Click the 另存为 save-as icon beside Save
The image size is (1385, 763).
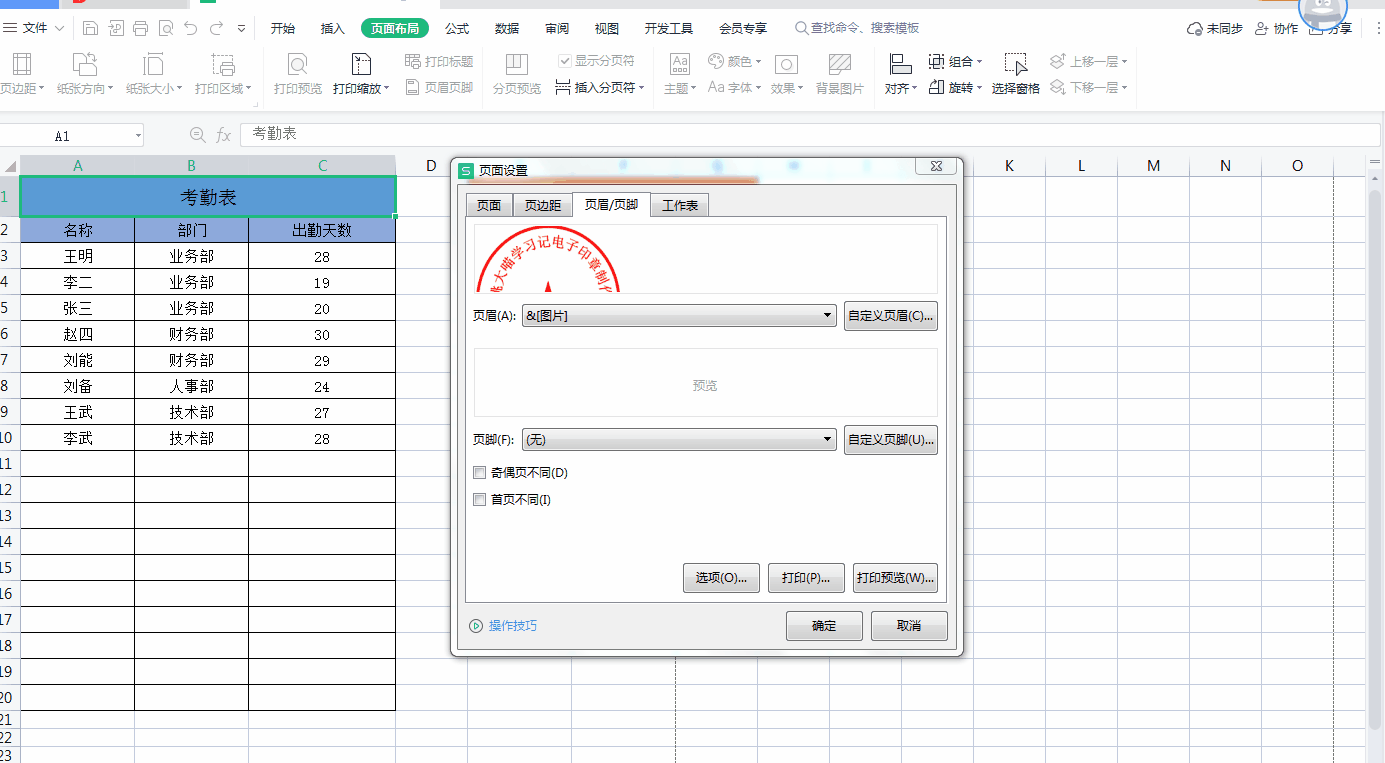click(x=116, y=28)
